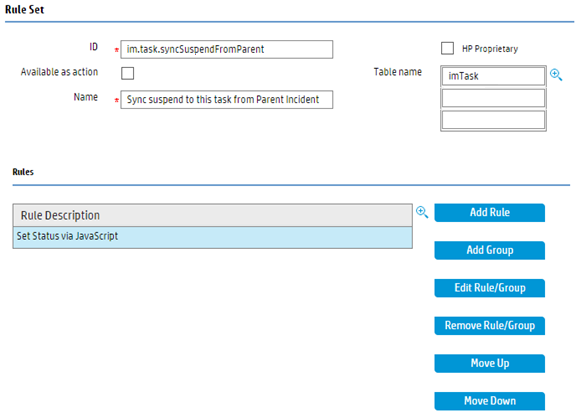Click Remove Rule/Group button

[489, 326]
